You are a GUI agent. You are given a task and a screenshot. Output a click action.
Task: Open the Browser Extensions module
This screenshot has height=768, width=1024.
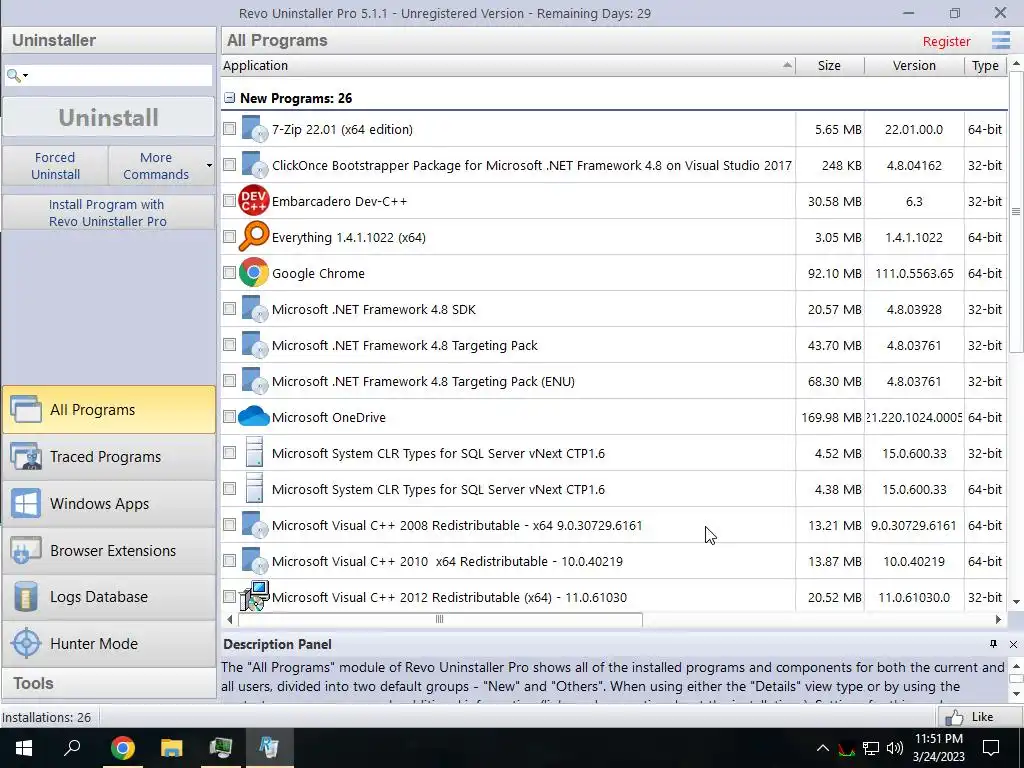(x=108, y=551)
